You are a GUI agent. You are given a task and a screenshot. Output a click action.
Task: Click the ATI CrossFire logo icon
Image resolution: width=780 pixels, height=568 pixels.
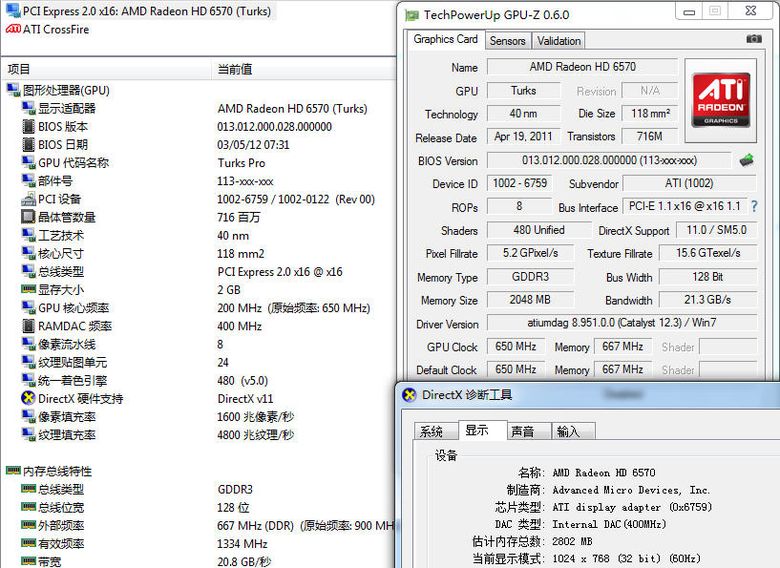pyautogui.click(x=13, y=29)
